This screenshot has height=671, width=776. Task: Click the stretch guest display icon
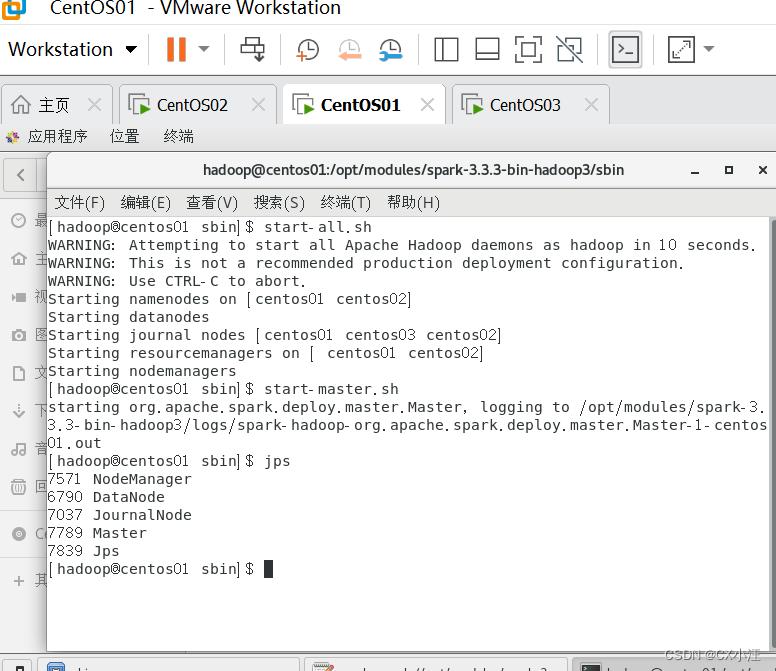[681, 49]
